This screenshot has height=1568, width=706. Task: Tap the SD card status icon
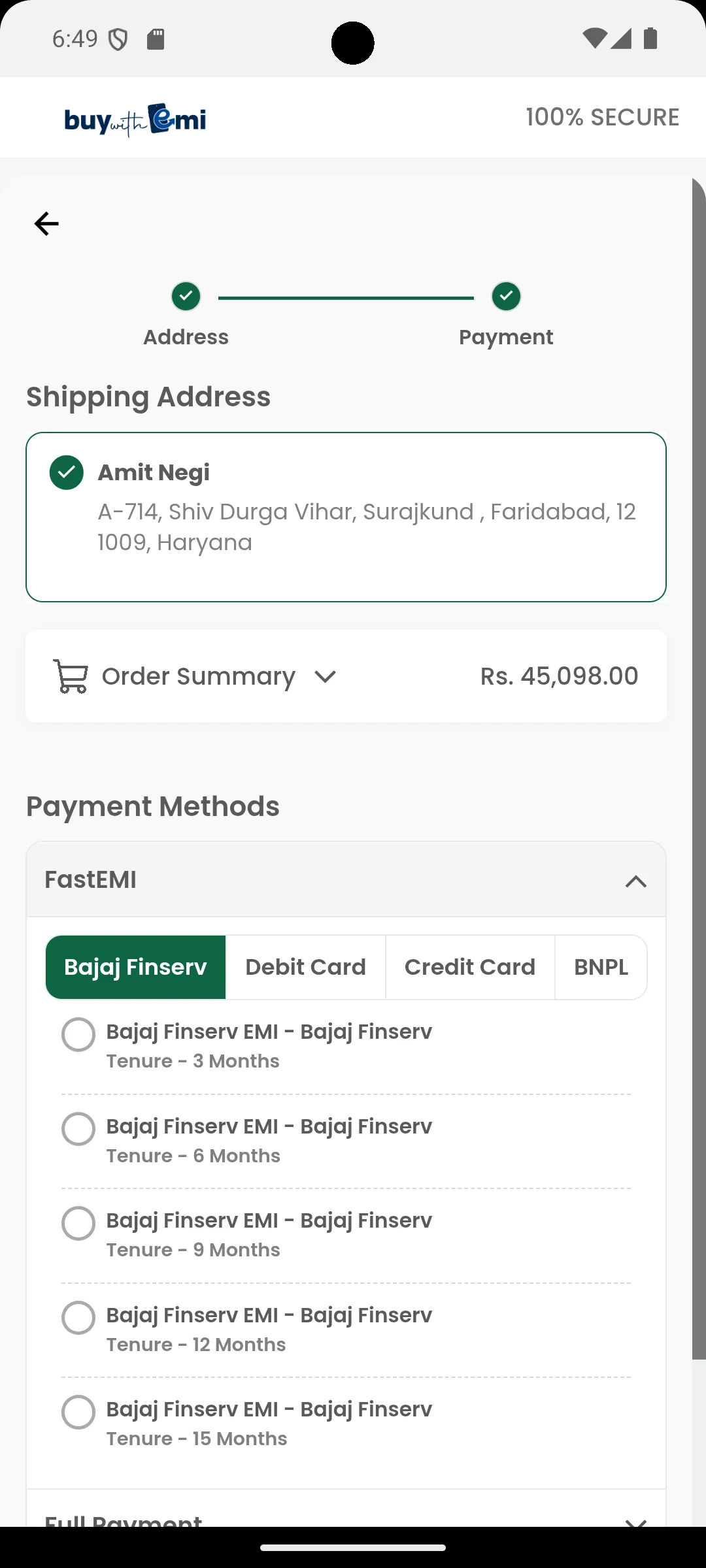tap(156, 39)
